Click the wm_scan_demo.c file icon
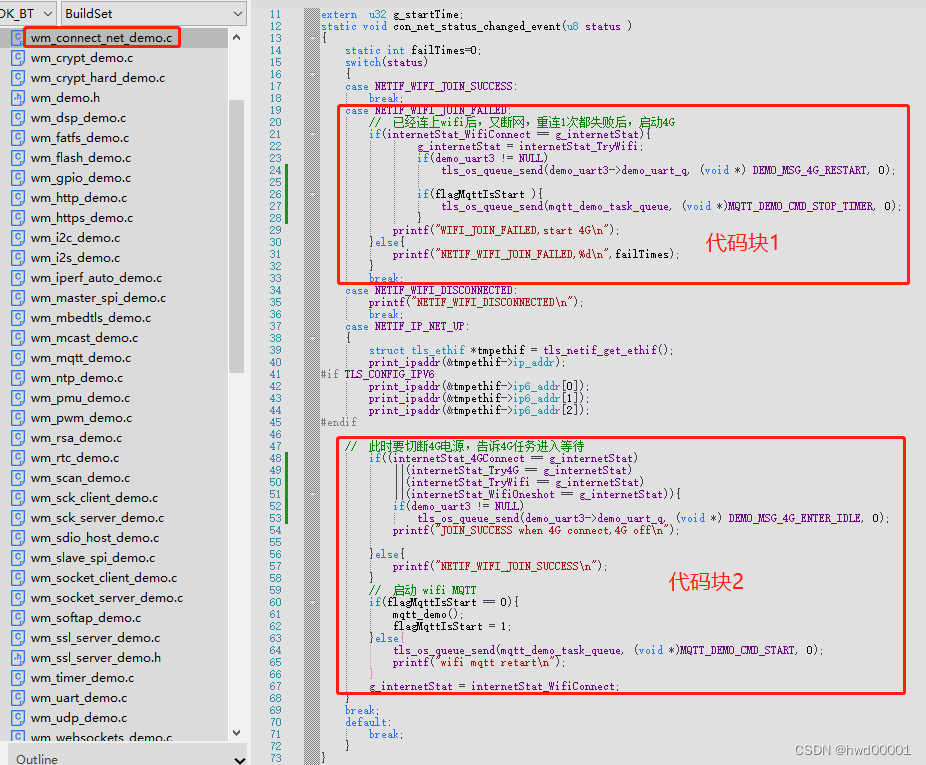Image resolution: width=926 pixels, height=765 pixels. click(18, 477)
